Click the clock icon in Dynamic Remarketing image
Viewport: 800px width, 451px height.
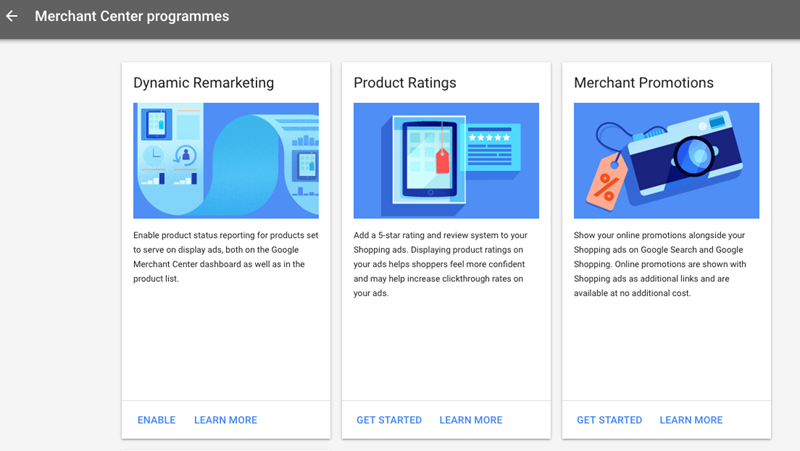pos(153,156)
